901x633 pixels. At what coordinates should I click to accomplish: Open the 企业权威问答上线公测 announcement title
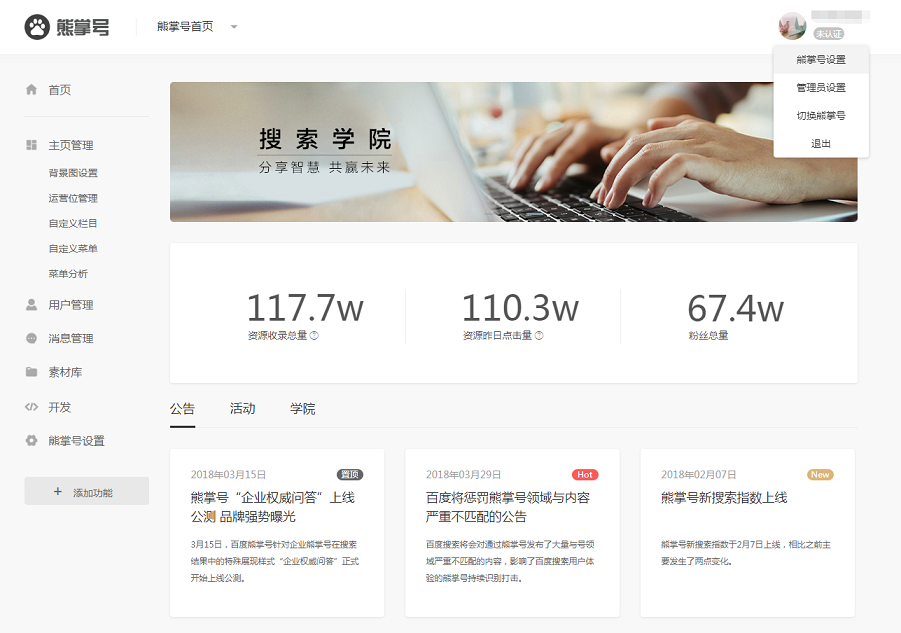pyautogui.click(x=273, y=507)
